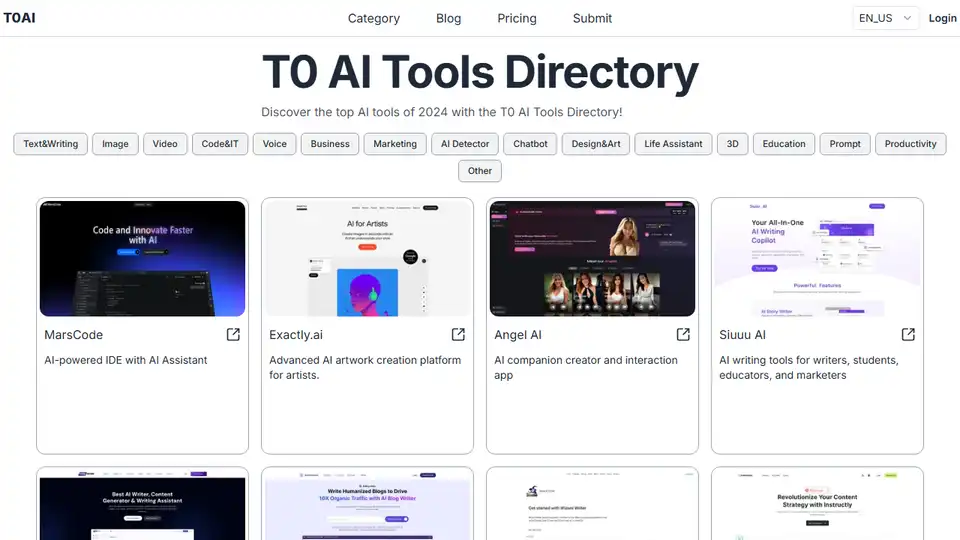Filter by Code&IT category
Viewport: 960px width, 540px height.
(220, 144)
